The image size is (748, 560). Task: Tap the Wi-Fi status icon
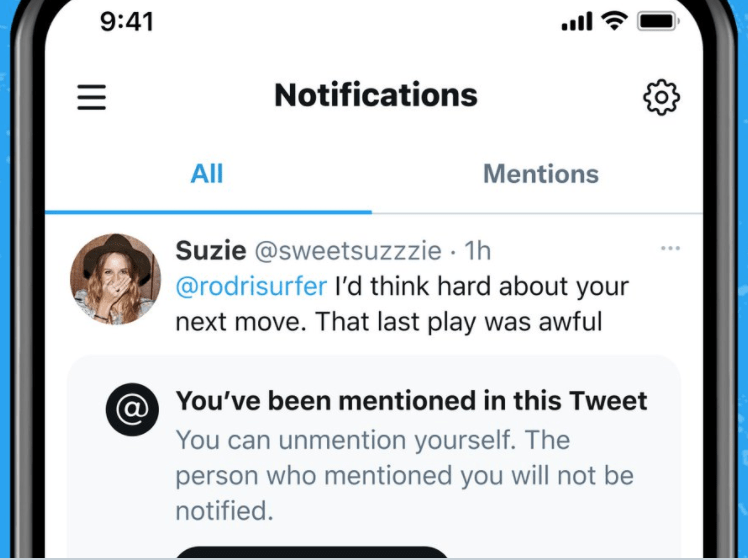[x=614, y=21]
